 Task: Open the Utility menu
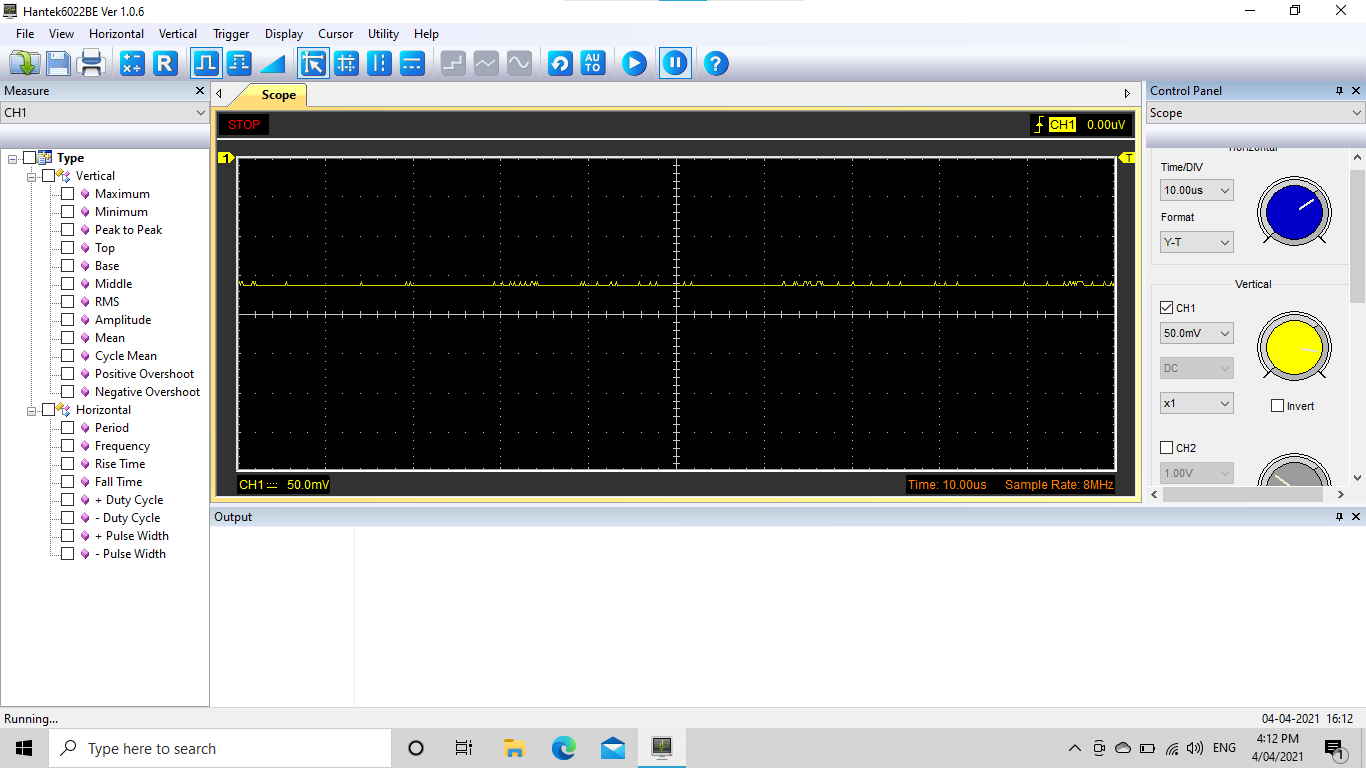coord(383,34)
